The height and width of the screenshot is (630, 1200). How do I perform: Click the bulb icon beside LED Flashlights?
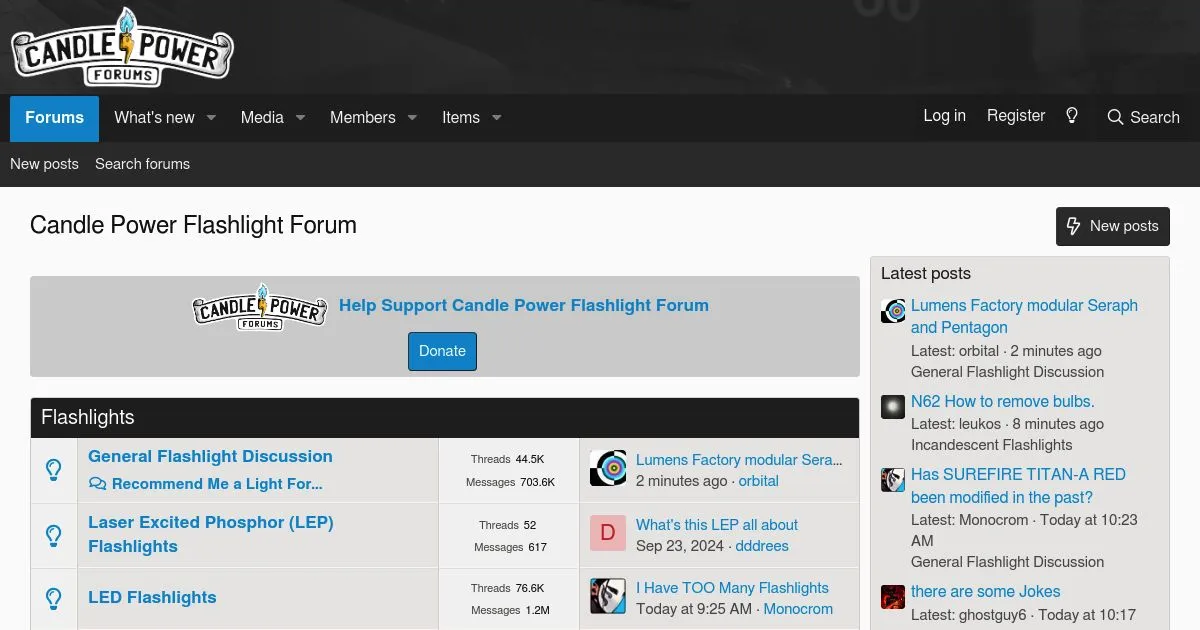point(54,598)
